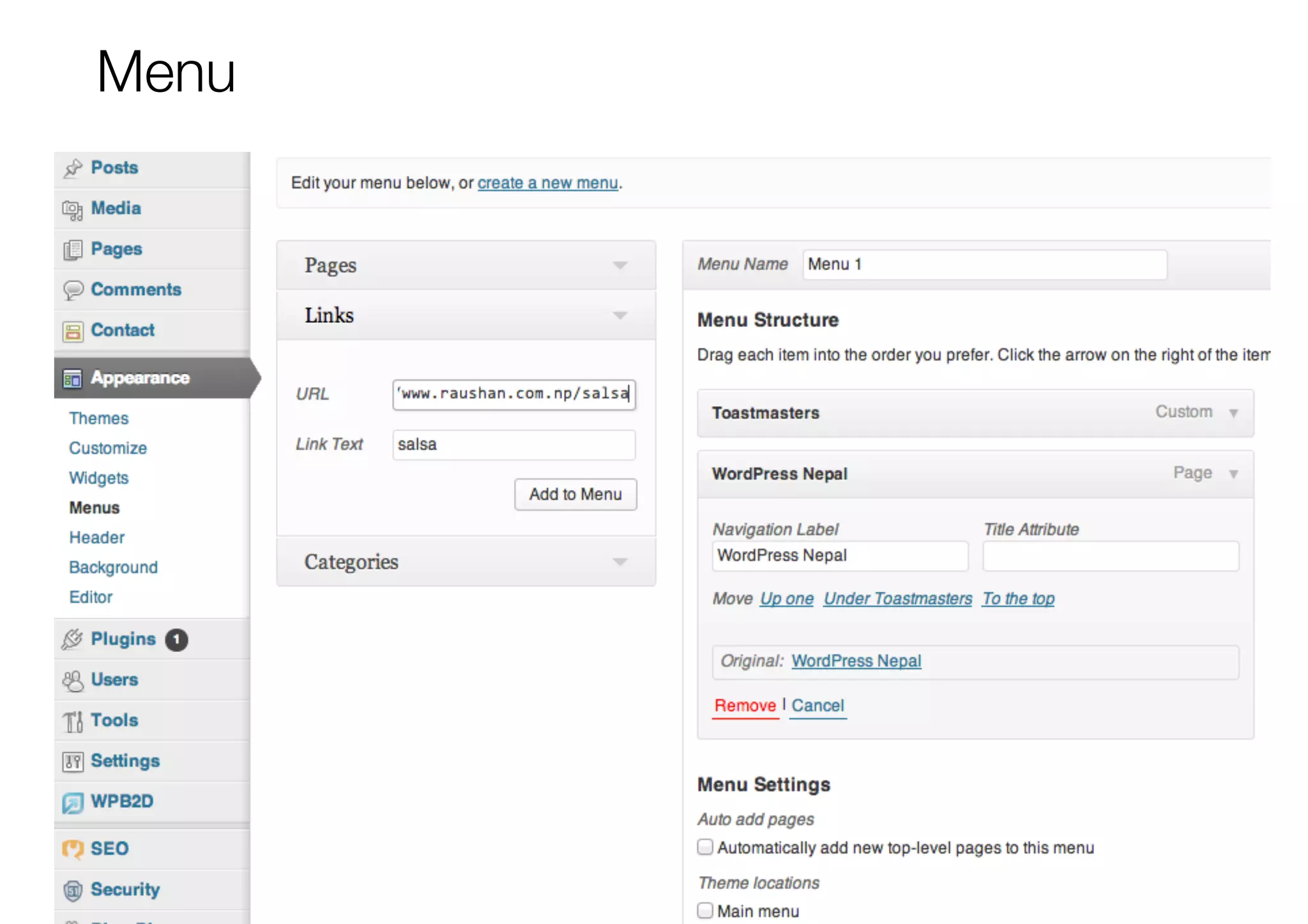
Task: Open the Themes submenu item
Action: (99, 418)
